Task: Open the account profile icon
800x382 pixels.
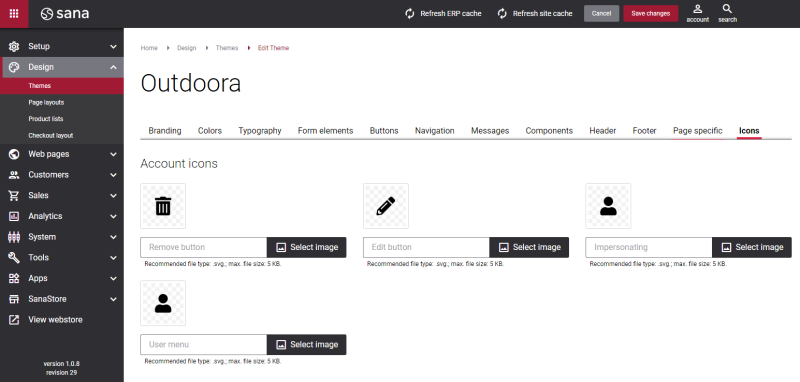Action: point(697,9)
